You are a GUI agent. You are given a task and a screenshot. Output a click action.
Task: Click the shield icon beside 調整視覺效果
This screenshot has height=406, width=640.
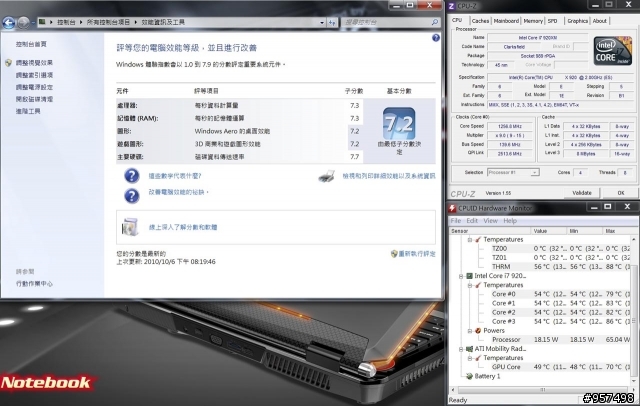[x=8, y=63]
